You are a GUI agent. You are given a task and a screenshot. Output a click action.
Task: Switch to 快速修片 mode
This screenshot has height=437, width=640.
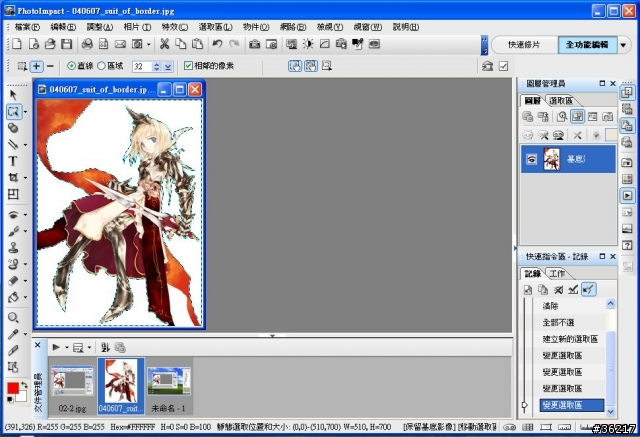point(524,45)
